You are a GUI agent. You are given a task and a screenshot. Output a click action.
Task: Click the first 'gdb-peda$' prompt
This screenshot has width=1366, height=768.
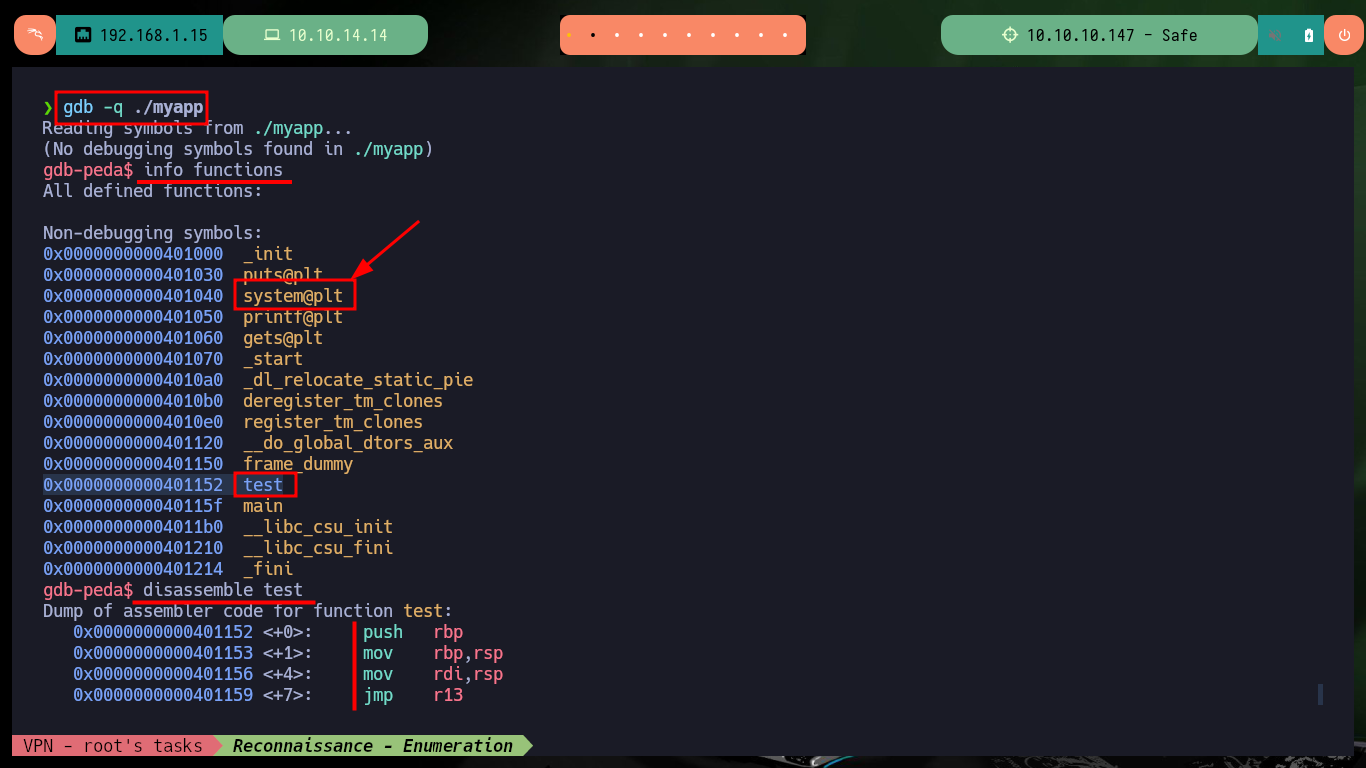pos(88,170)
